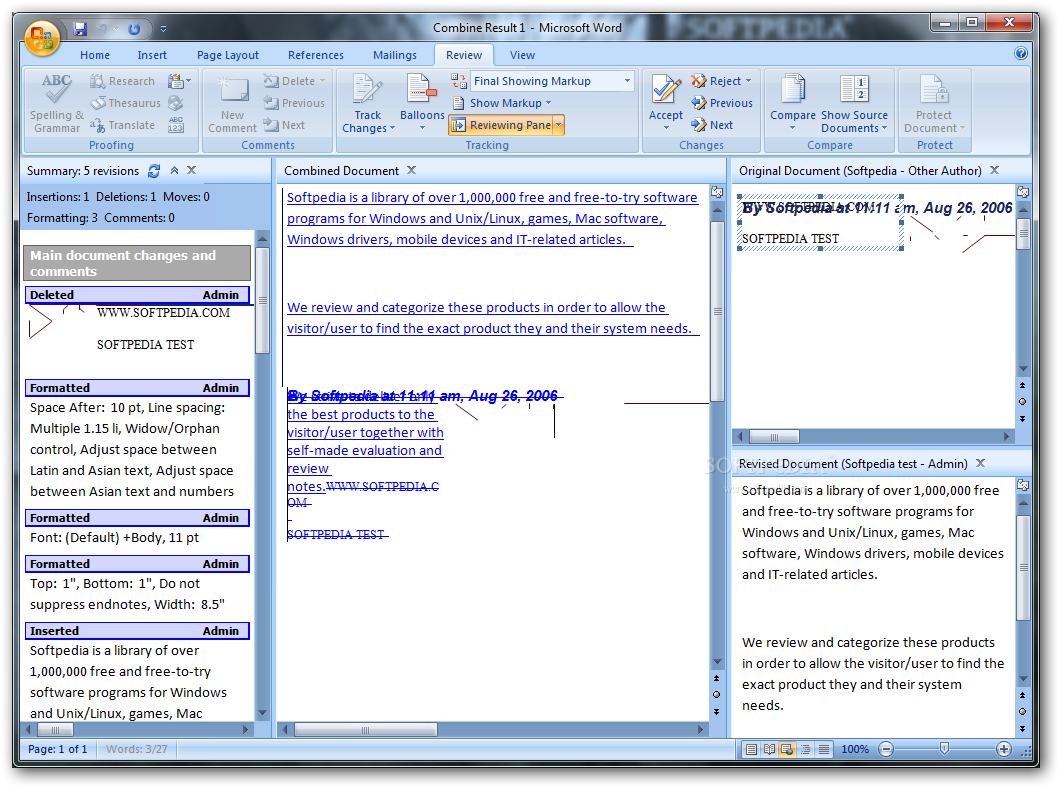The width and height of the screenshot is (1060, 788).
Task: Expand the Reject dropdown
Action: click(748, 81)
